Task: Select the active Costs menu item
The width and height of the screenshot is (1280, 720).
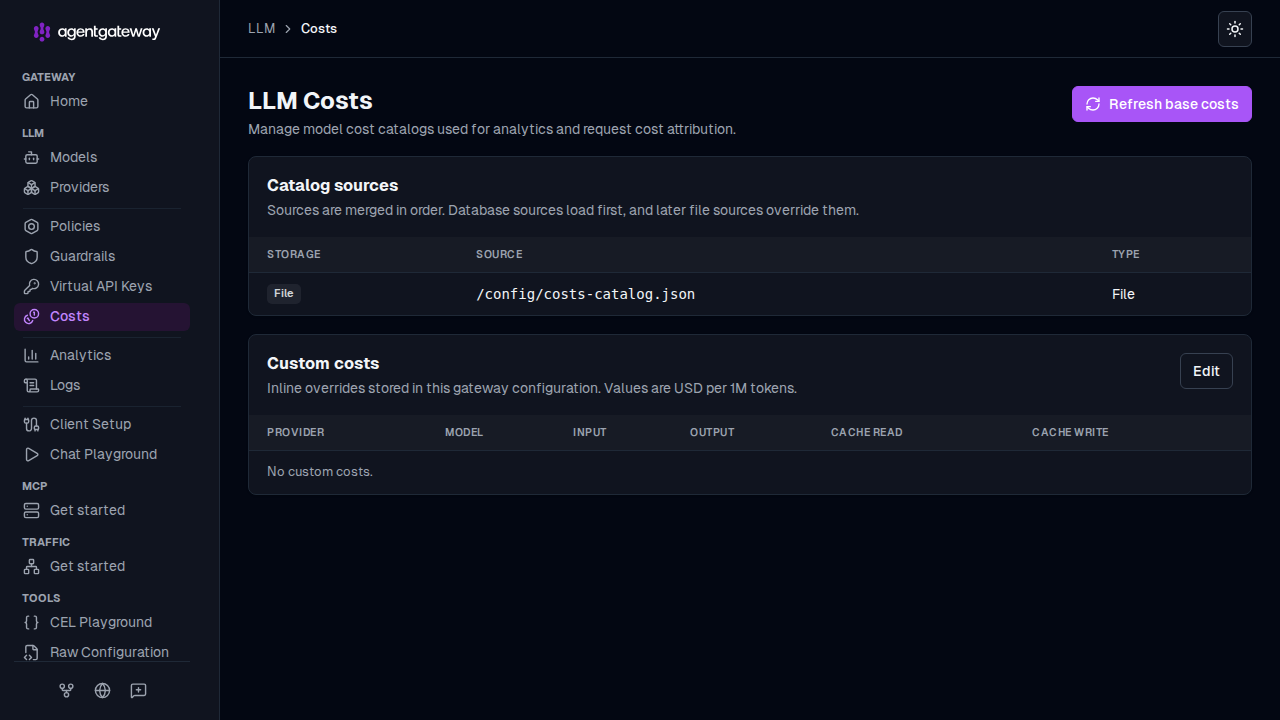Action: point(102,316)
